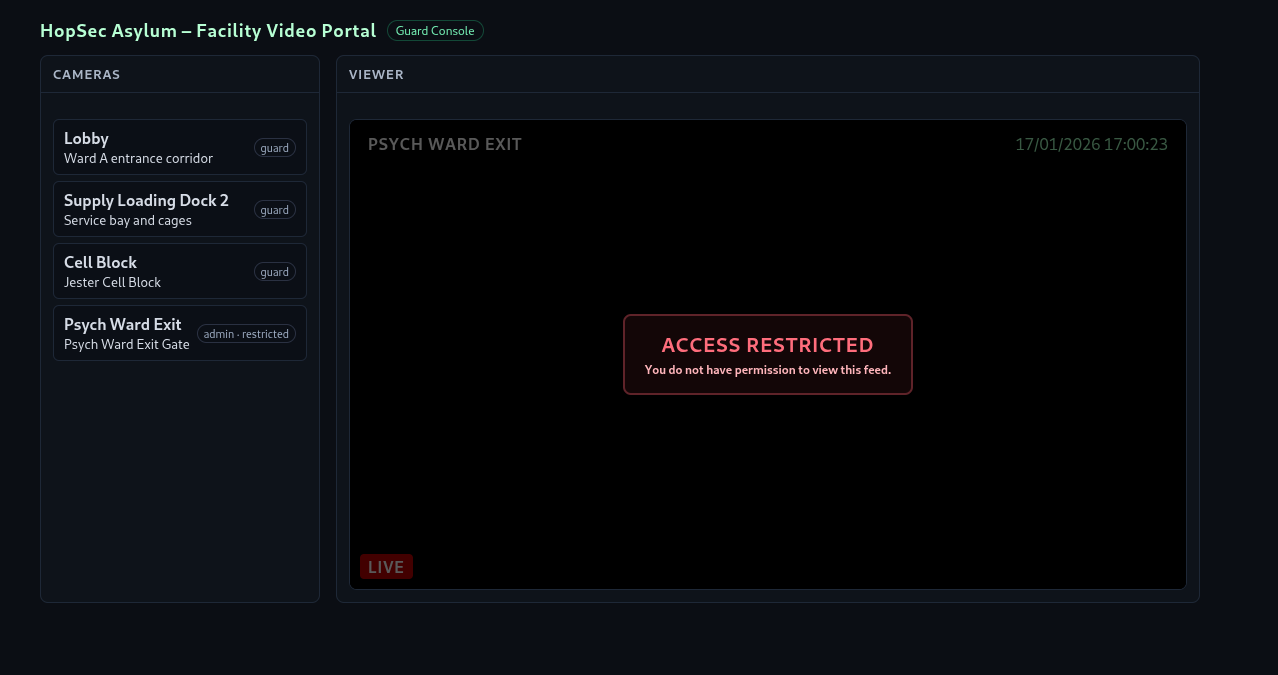
Task: Click the 'Ward A entrance corridor' description
Action: (138, 158)
